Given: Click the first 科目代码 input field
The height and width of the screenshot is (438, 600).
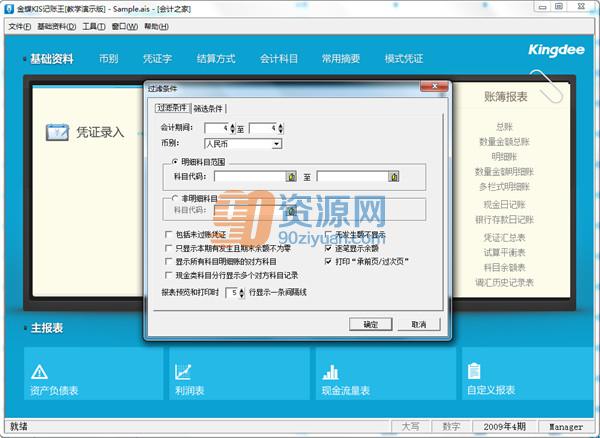Looking at the screenshot, I should tap(250, 176).
